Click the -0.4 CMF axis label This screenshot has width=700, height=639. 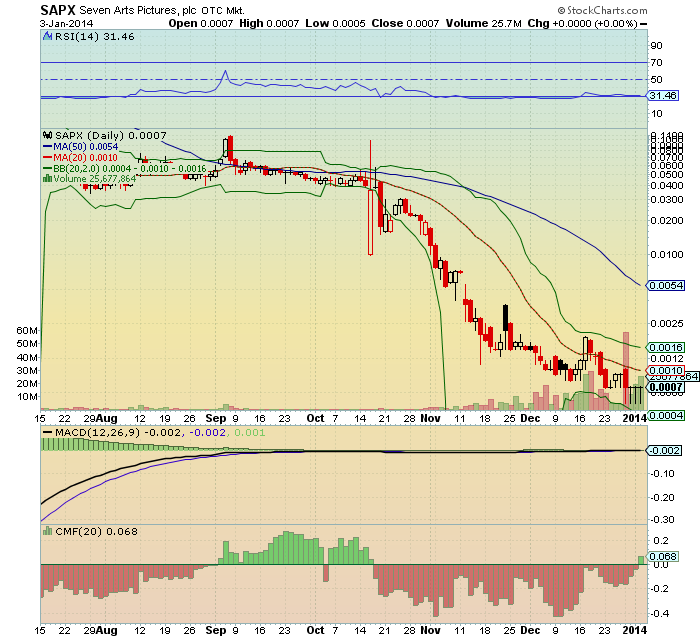point(659,613)
